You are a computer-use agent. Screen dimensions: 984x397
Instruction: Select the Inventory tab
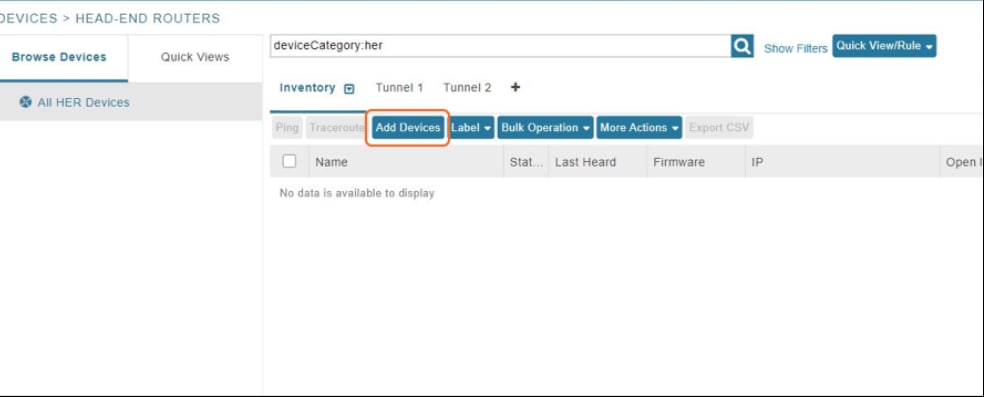(308, 88)
